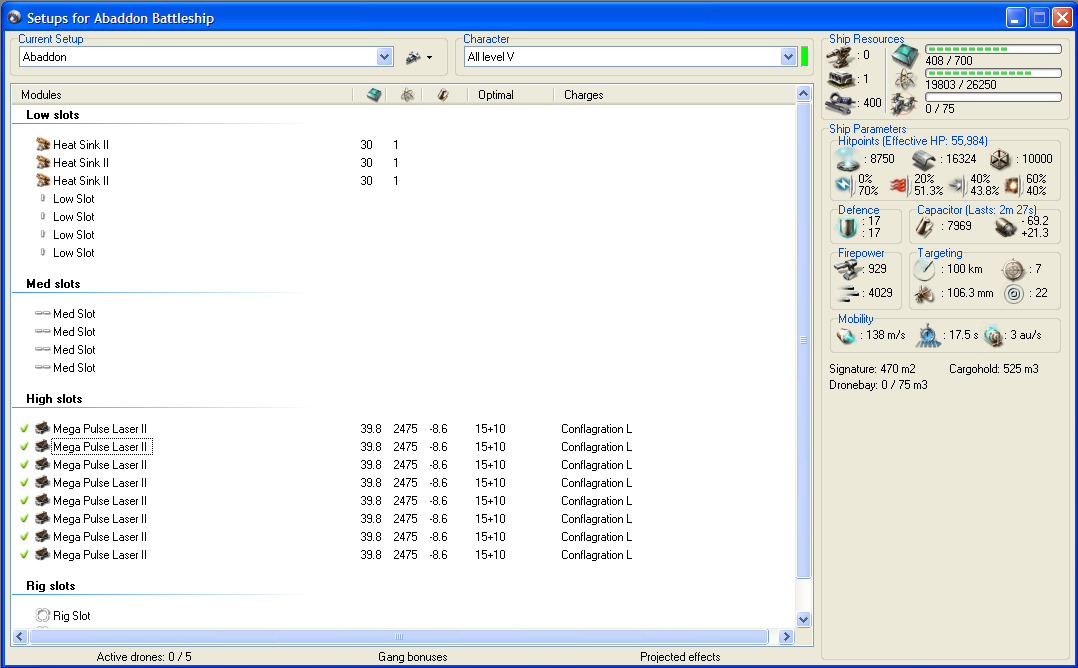The height and width of the screenshot is (668, 1078).
Task: Open the Character dropdown arrow
Action: [788, 57]
